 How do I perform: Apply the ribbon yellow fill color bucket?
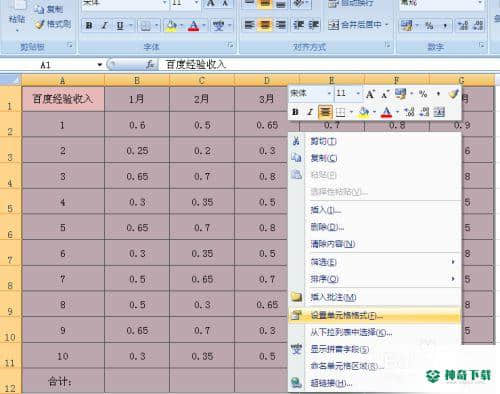(x=171, y=25)
